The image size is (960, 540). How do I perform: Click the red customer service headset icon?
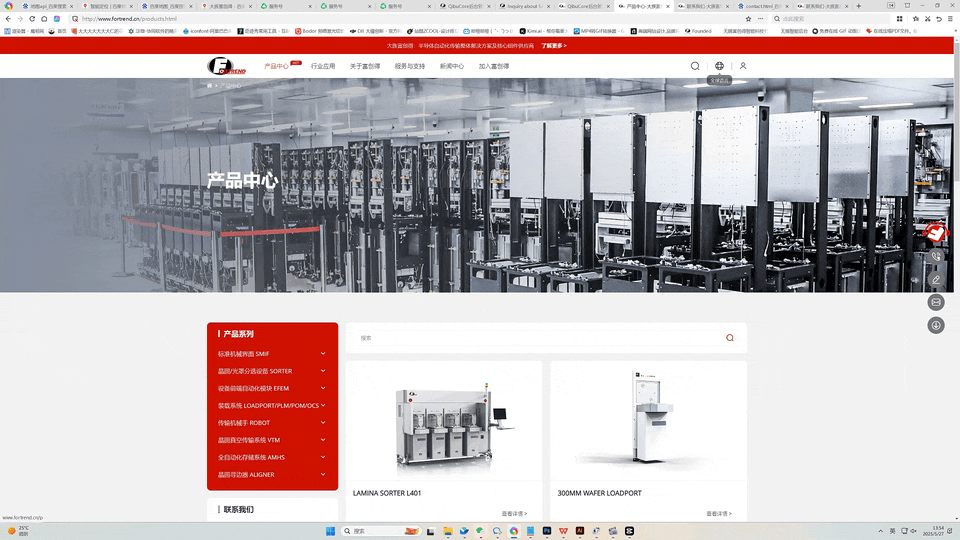coord(936,233)
